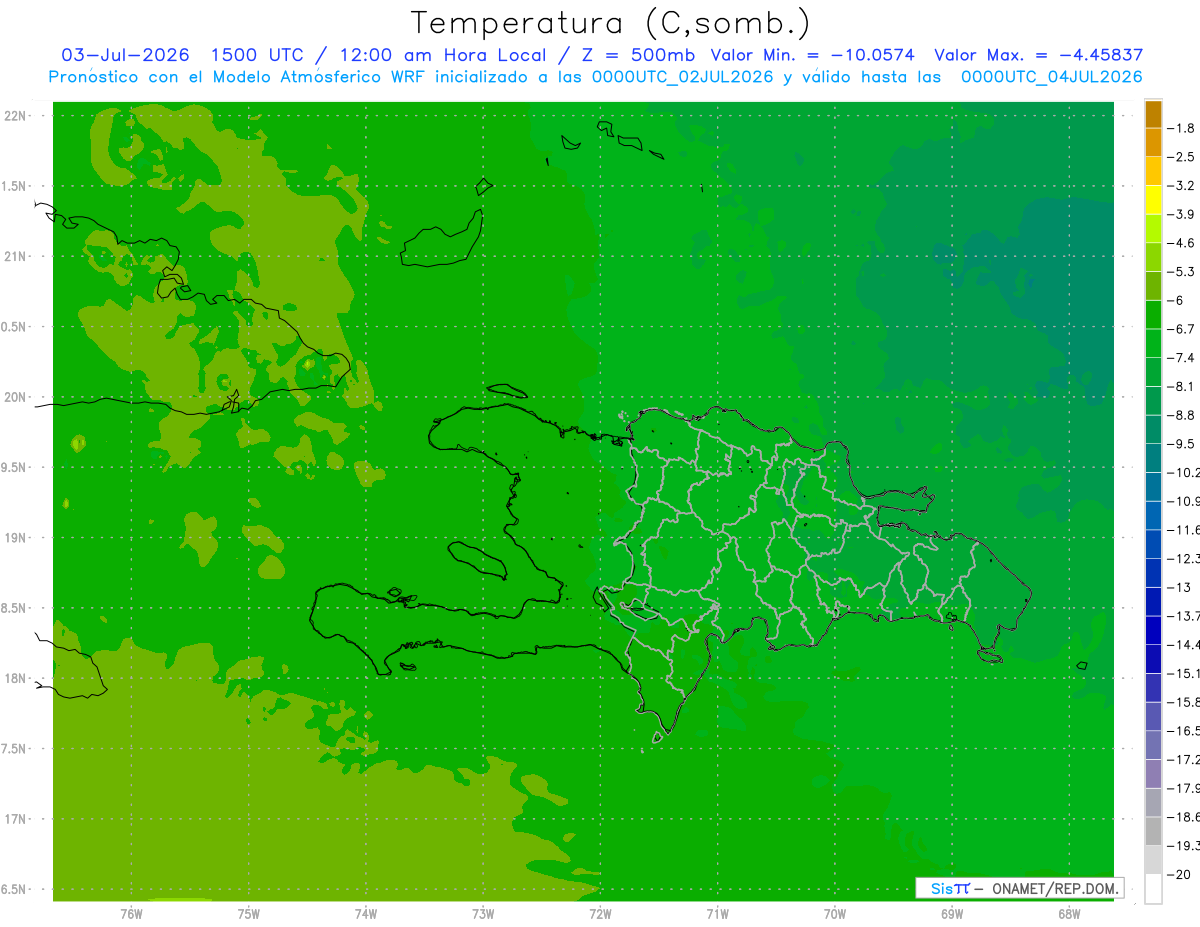This screenshot has width=1200, height=927.
Task: Click the "-14.4" color bar value
Action: pyautogui.click(x=1185, y=645)
